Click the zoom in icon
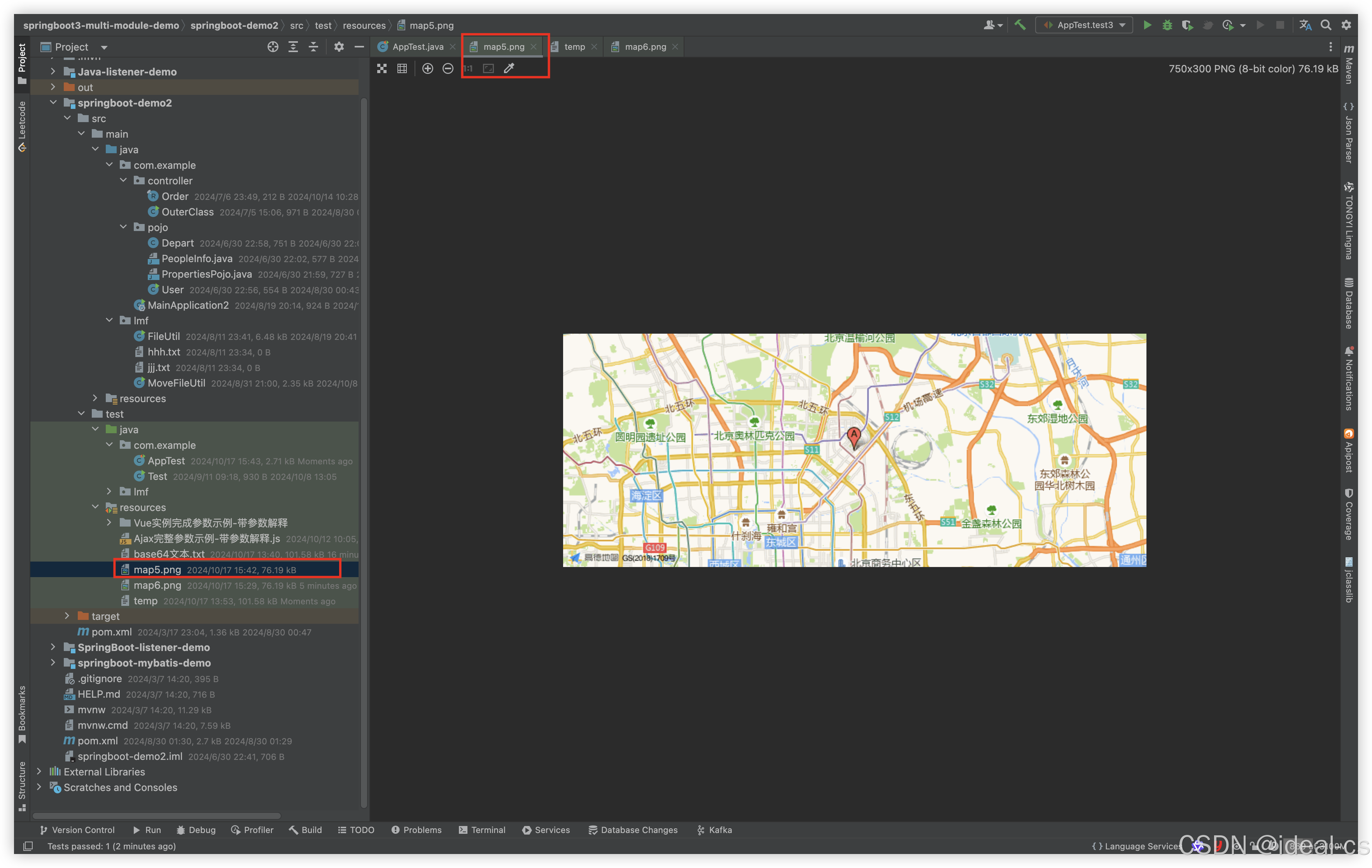This screenshot has width=1372, height=868. pos(427,68)
